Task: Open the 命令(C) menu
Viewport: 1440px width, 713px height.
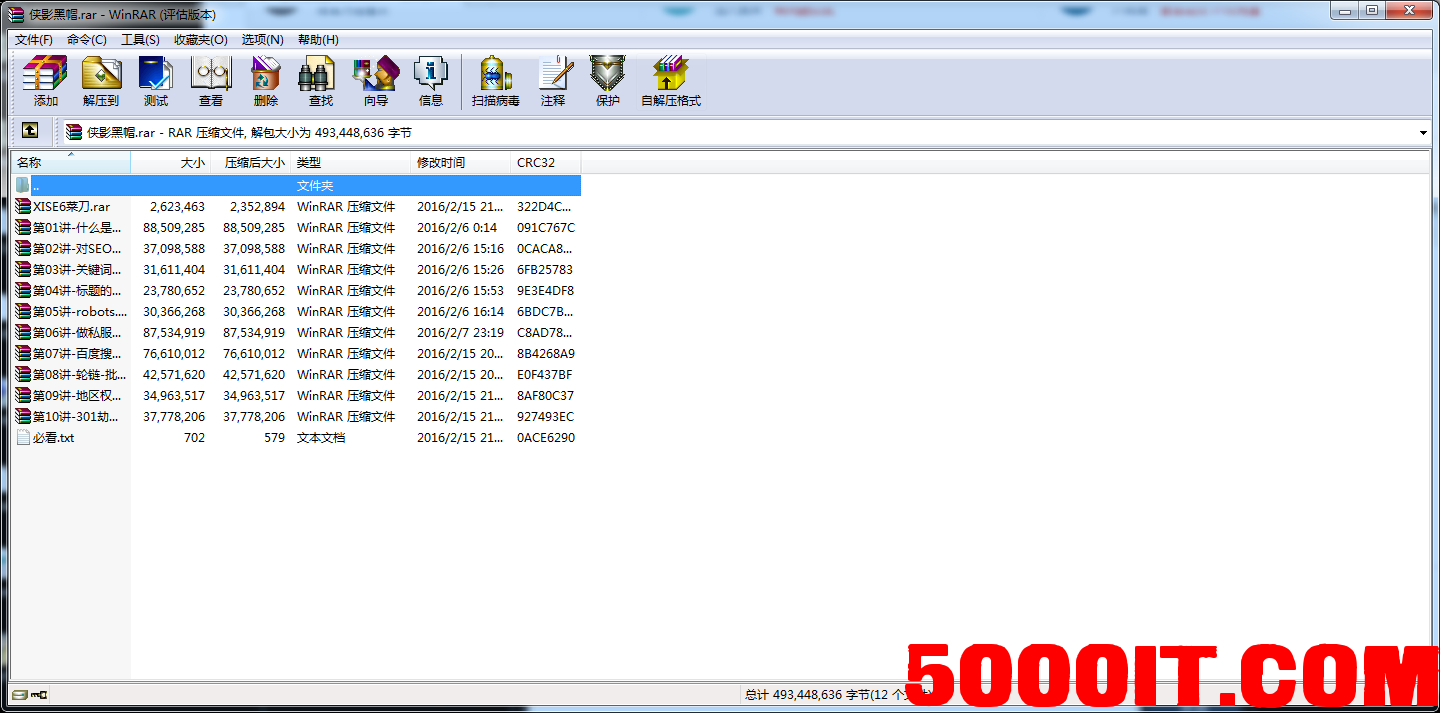Action: tap(87, 40)
